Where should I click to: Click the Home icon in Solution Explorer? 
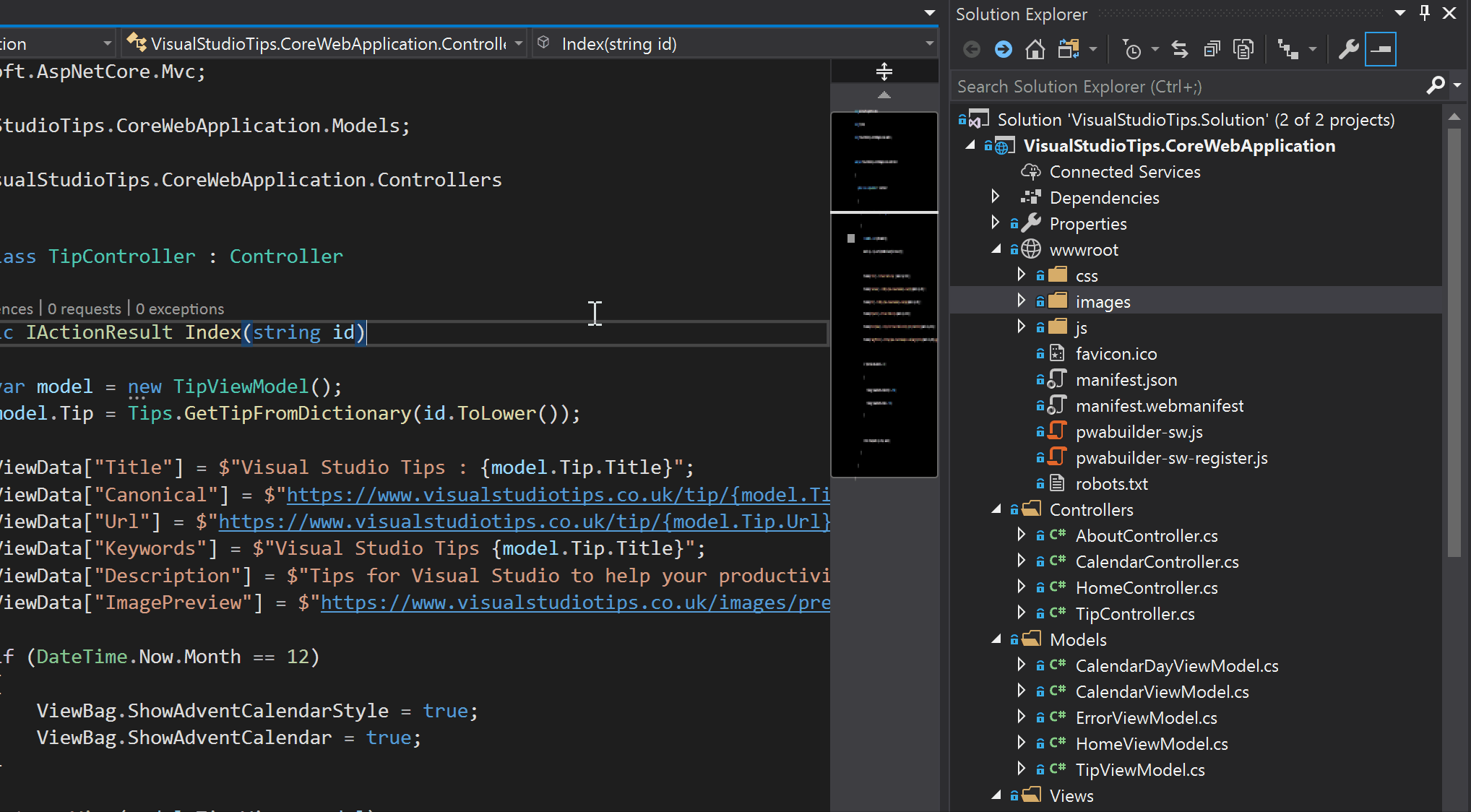[x=1035, y=49]
